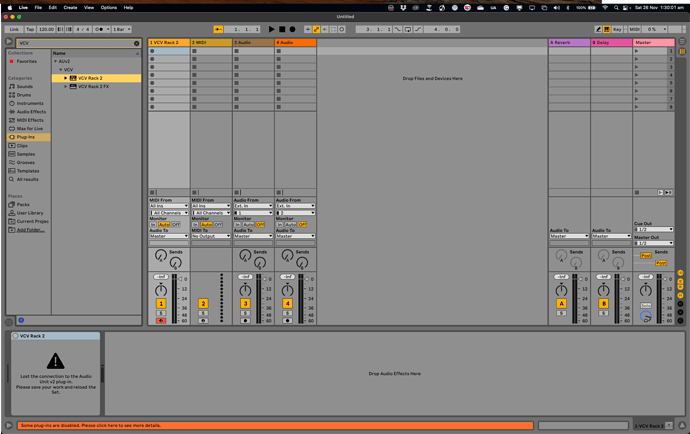Click the Stop button in transport
Viewport: 690px width, 434px height.
coord(282,29)
